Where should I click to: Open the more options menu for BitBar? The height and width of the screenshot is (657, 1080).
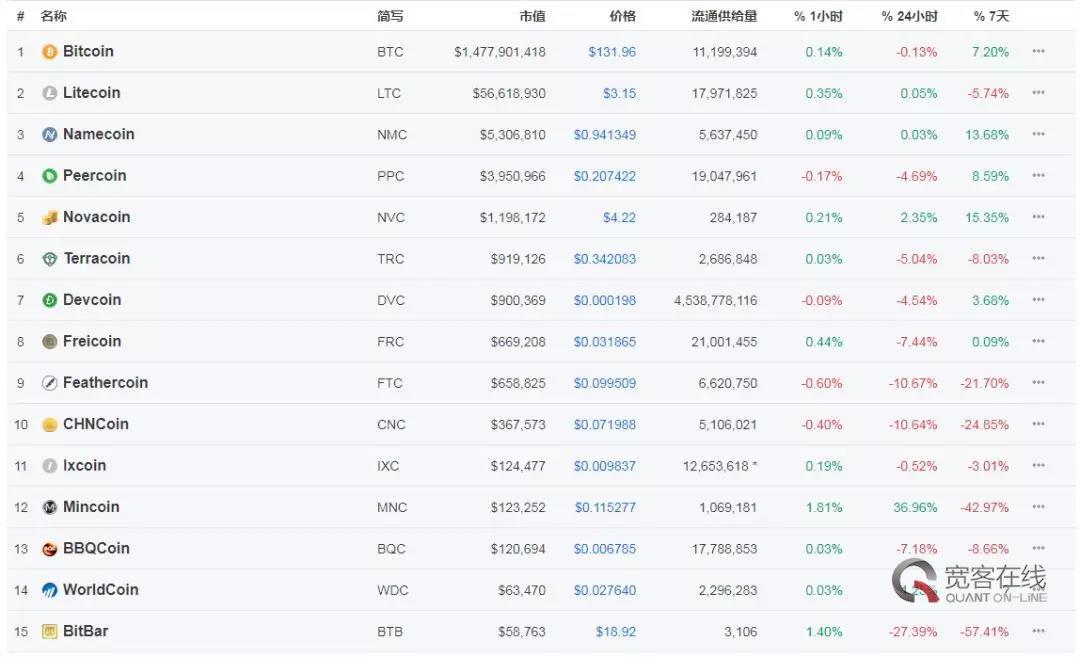point(1039,631)
